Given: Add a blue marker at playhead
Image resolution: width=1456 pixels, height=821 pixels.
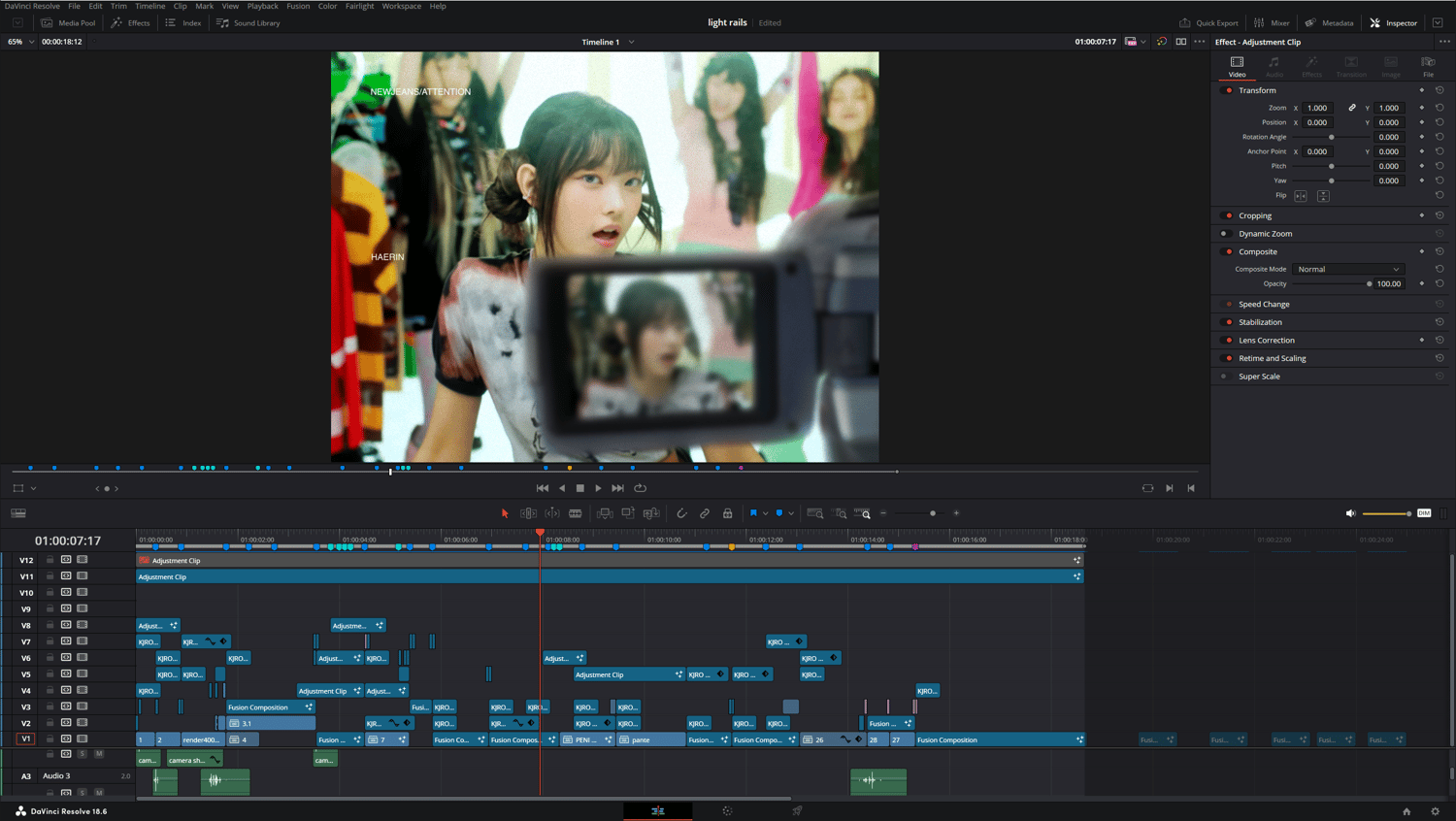Looking at the screenshot, I should pyautogui.click(x=778, y=513).
